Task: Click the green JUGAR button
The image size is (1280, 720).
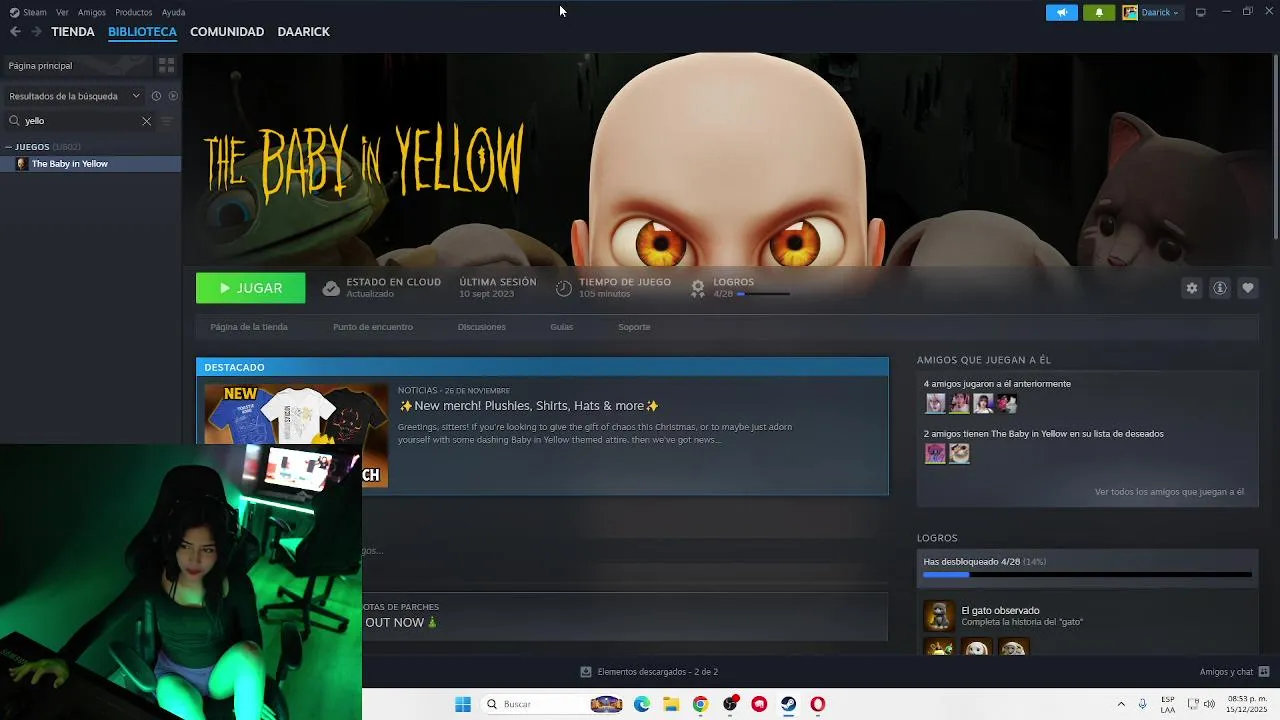Action: (x=251, y=288)
